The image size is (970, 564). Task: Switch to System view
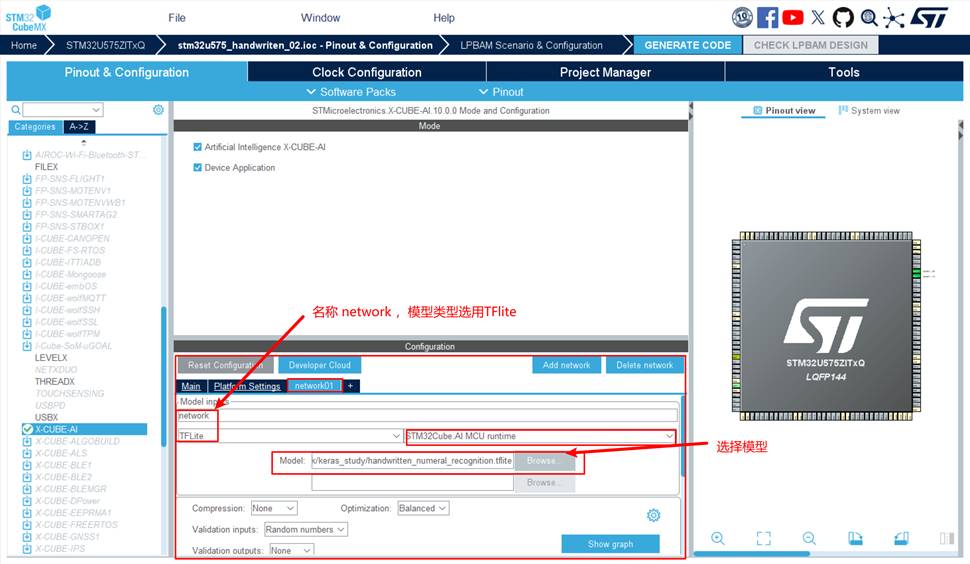[869, 111]
